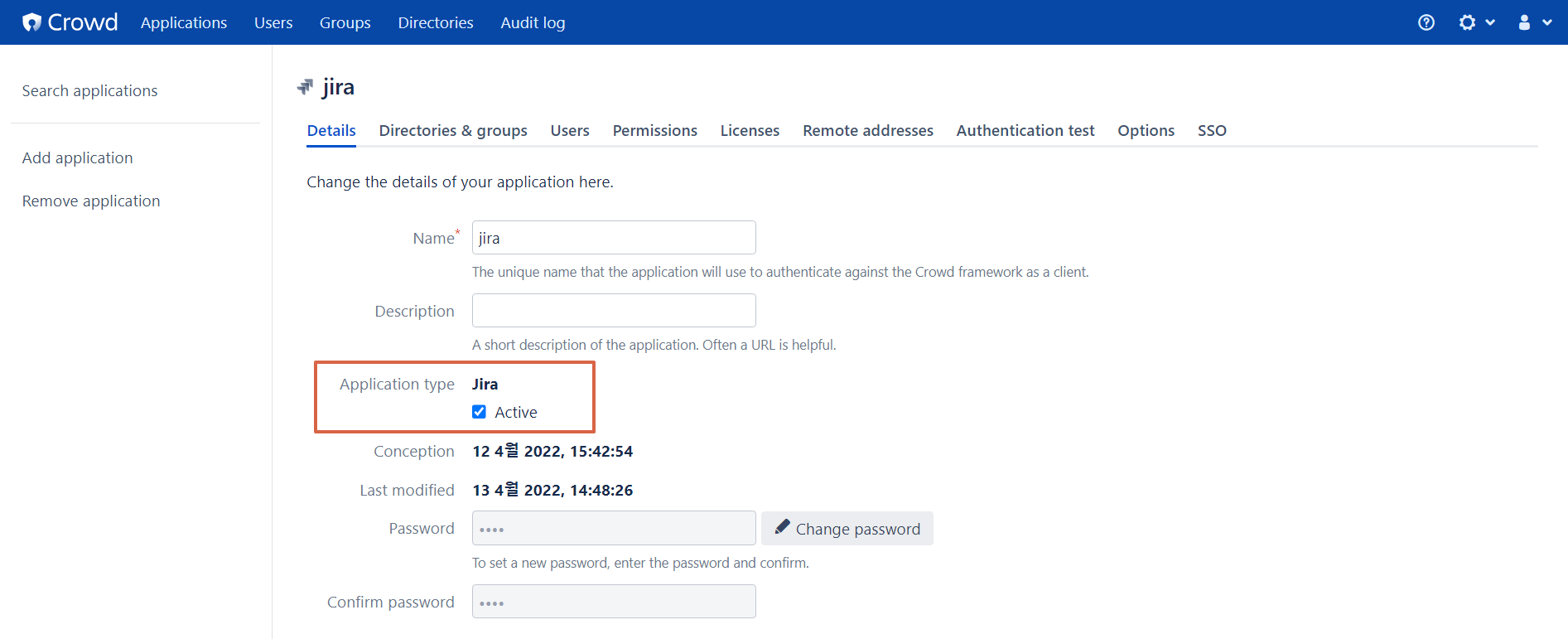
Task: Switch to the Options tab
Action: (x=1146, y=130)
